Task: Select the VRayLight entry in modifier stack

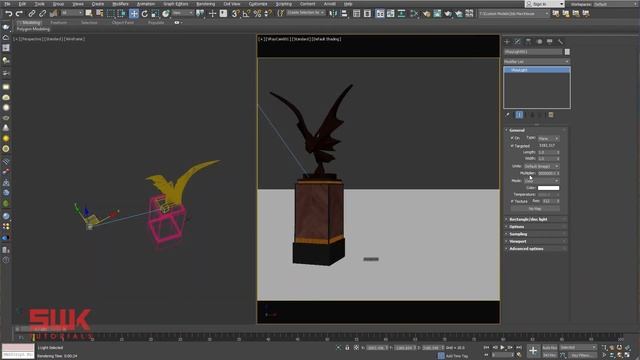Action: tap(537, 70)
